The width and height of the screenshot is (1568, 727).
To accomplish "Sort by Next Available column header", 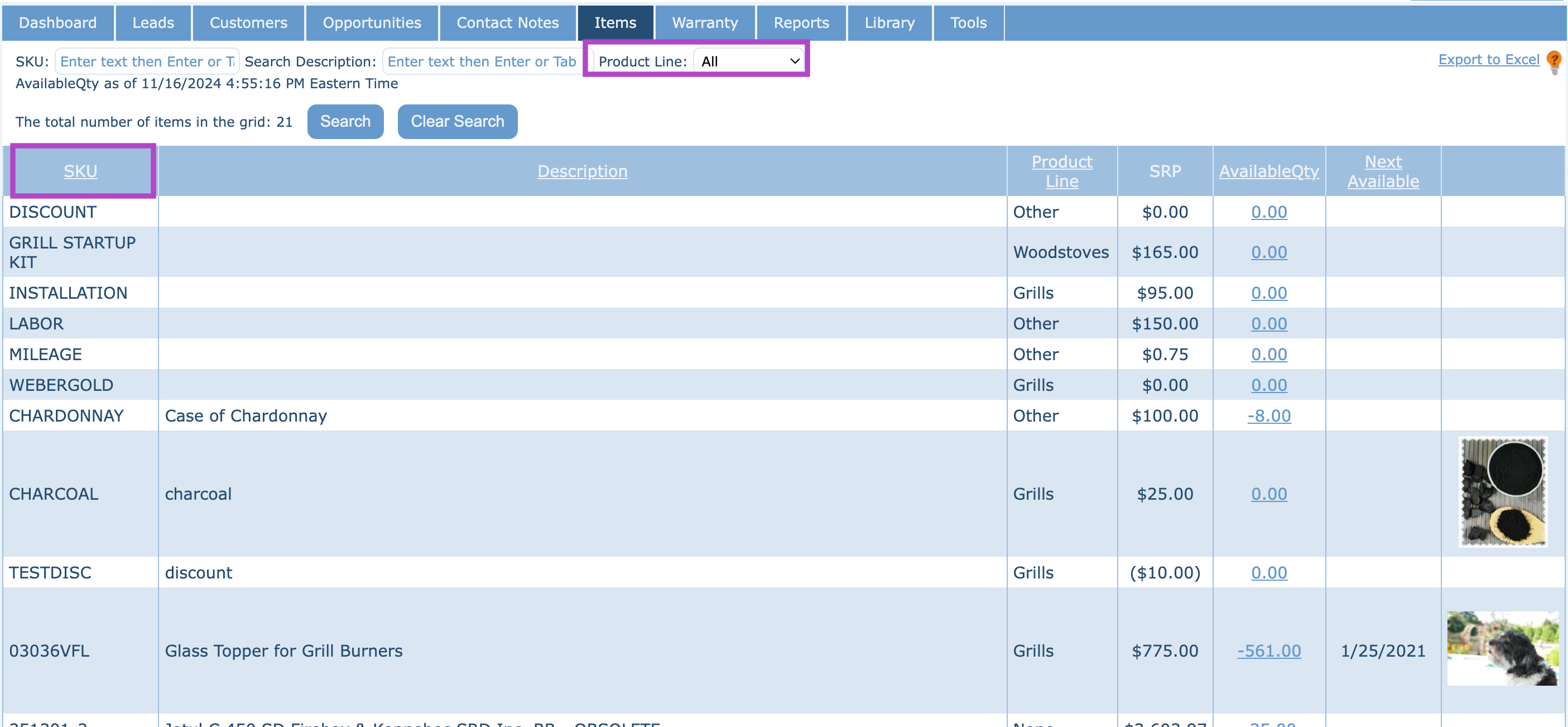I will pyautogui.click(x=1382, y=171).
